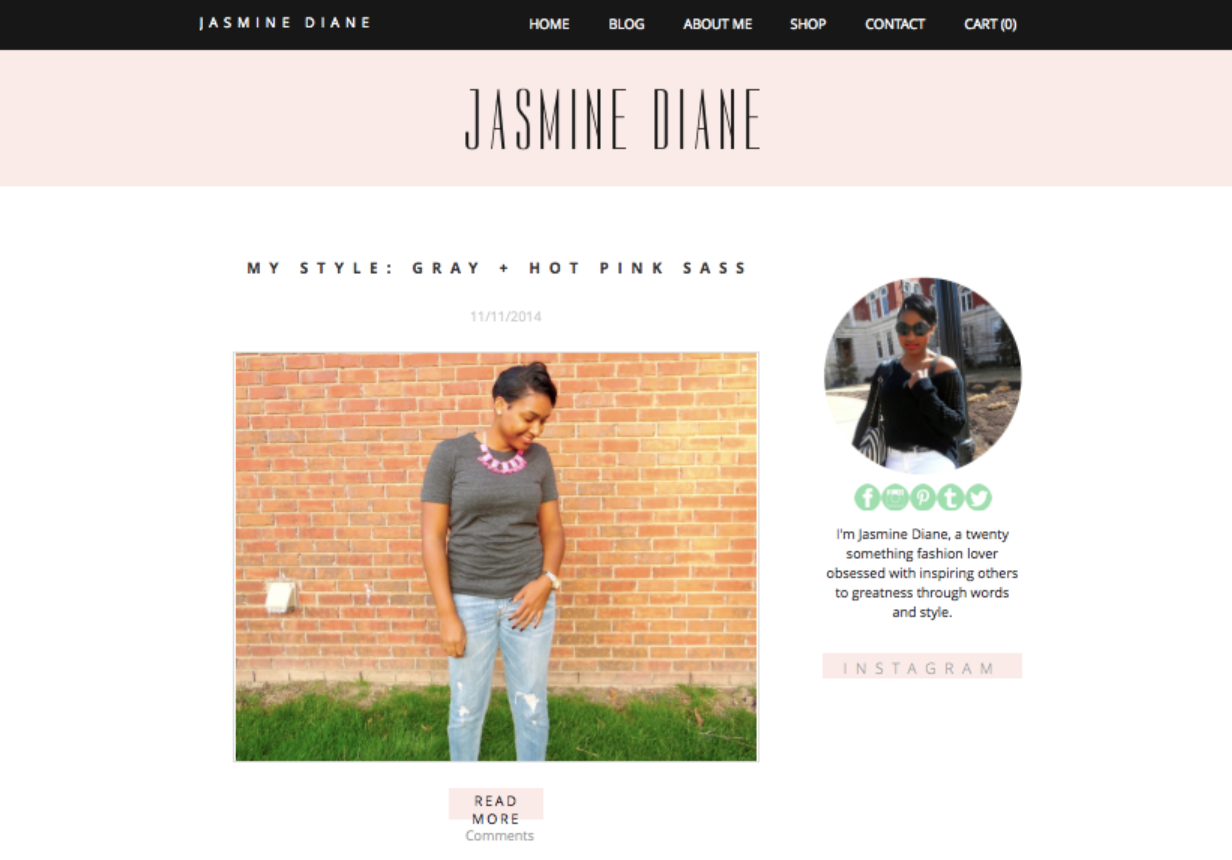
Task: Open the brick wall outfit photo
Action: tap(496, 557)
